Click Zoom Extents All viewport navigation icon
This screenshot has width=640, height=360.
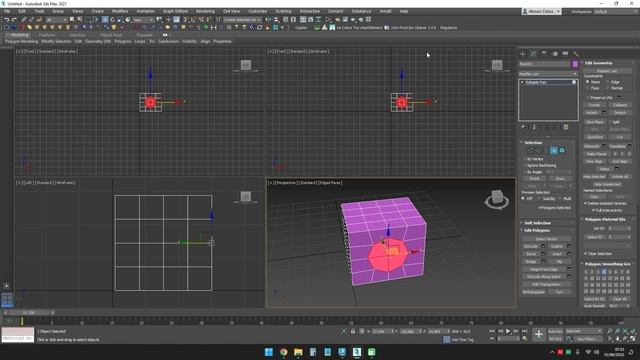pyautogui.click(x=633, y=331)
